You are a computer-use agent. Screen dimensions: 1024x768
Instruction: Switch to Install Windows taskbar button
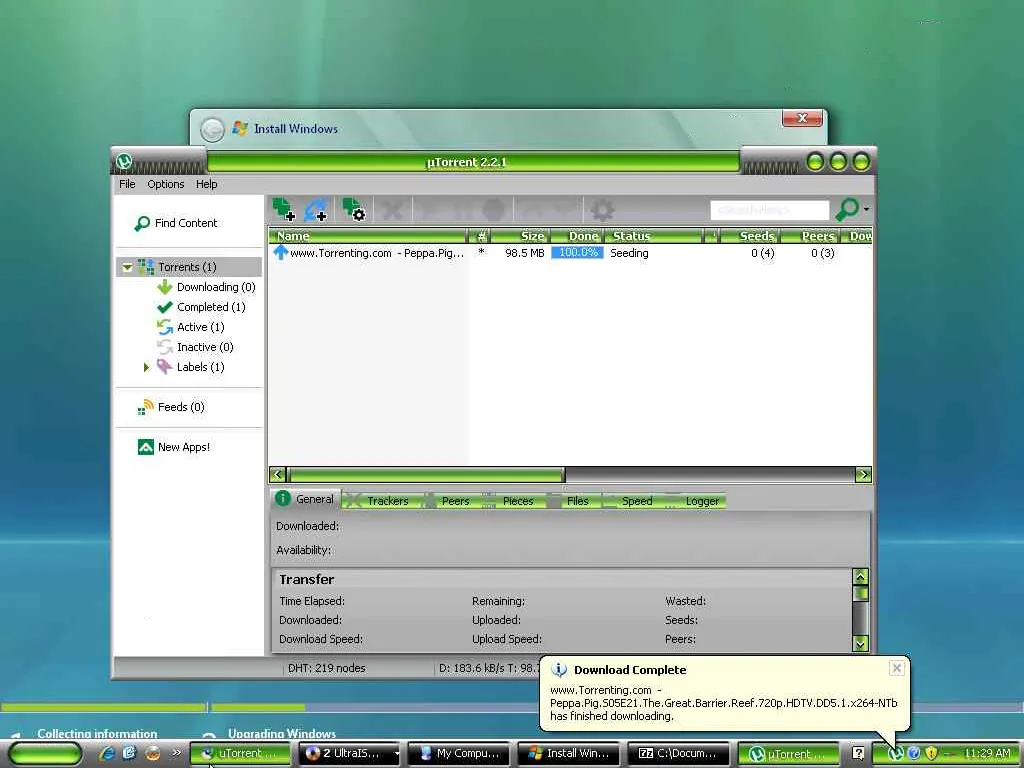(569, 754)
